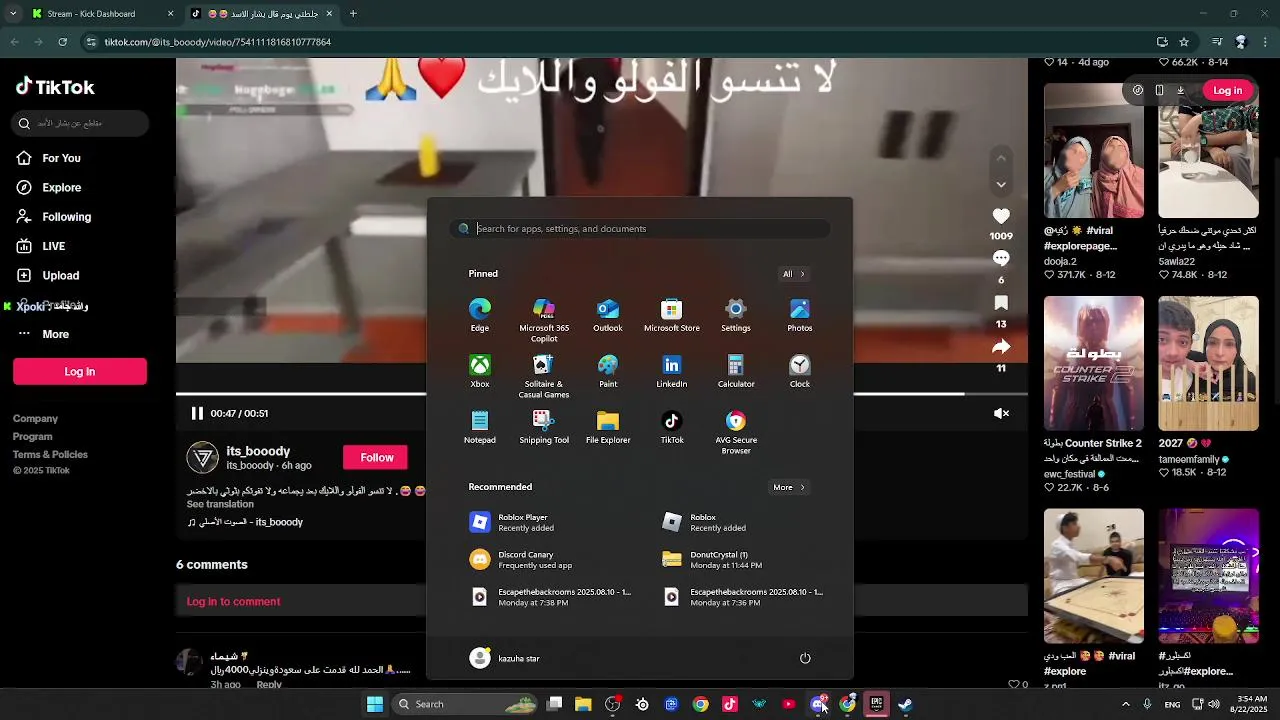Image resolution: width=1280 pixels, height=720 pixels.
Task: Like the TikTok video with heart icon
Action: click(x=1001, y=216)
